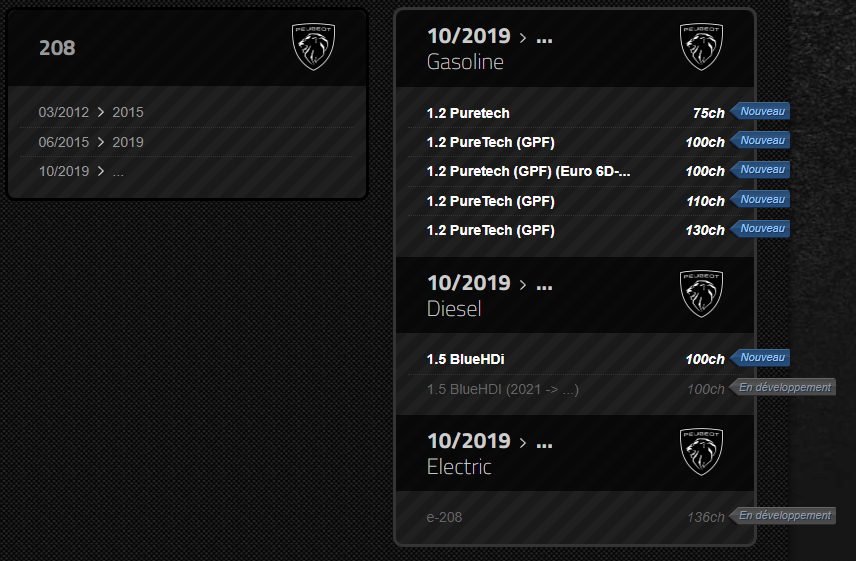Click En développement badge for e-208

[x=782, y=515]
